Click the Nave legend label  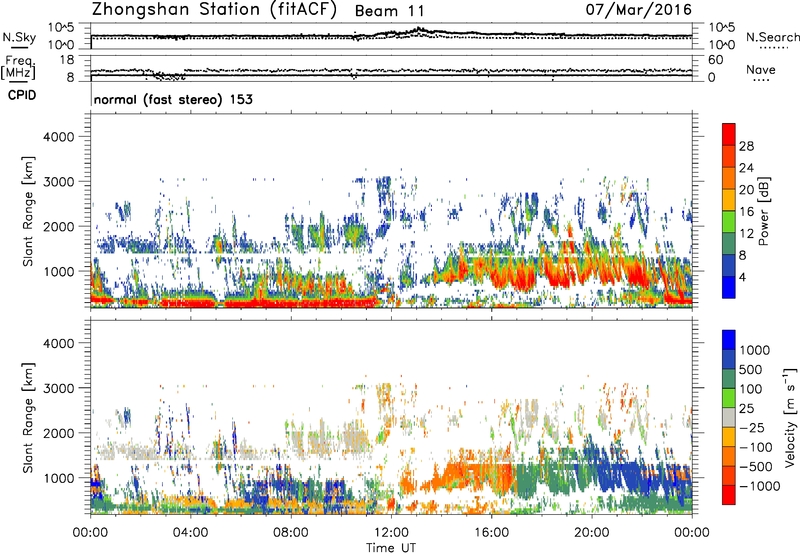(761, 69)
